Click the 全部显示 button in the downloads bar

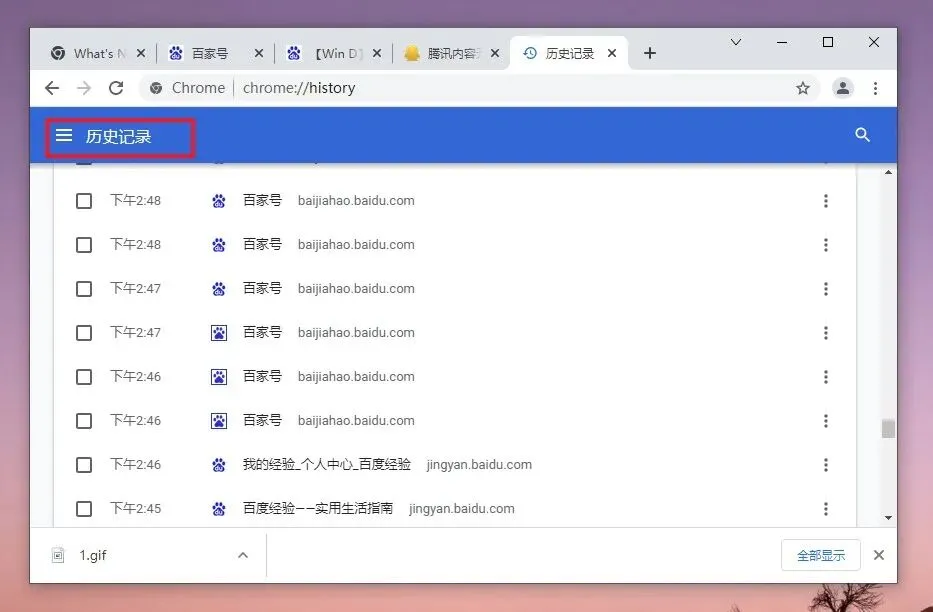pos(820,554)
